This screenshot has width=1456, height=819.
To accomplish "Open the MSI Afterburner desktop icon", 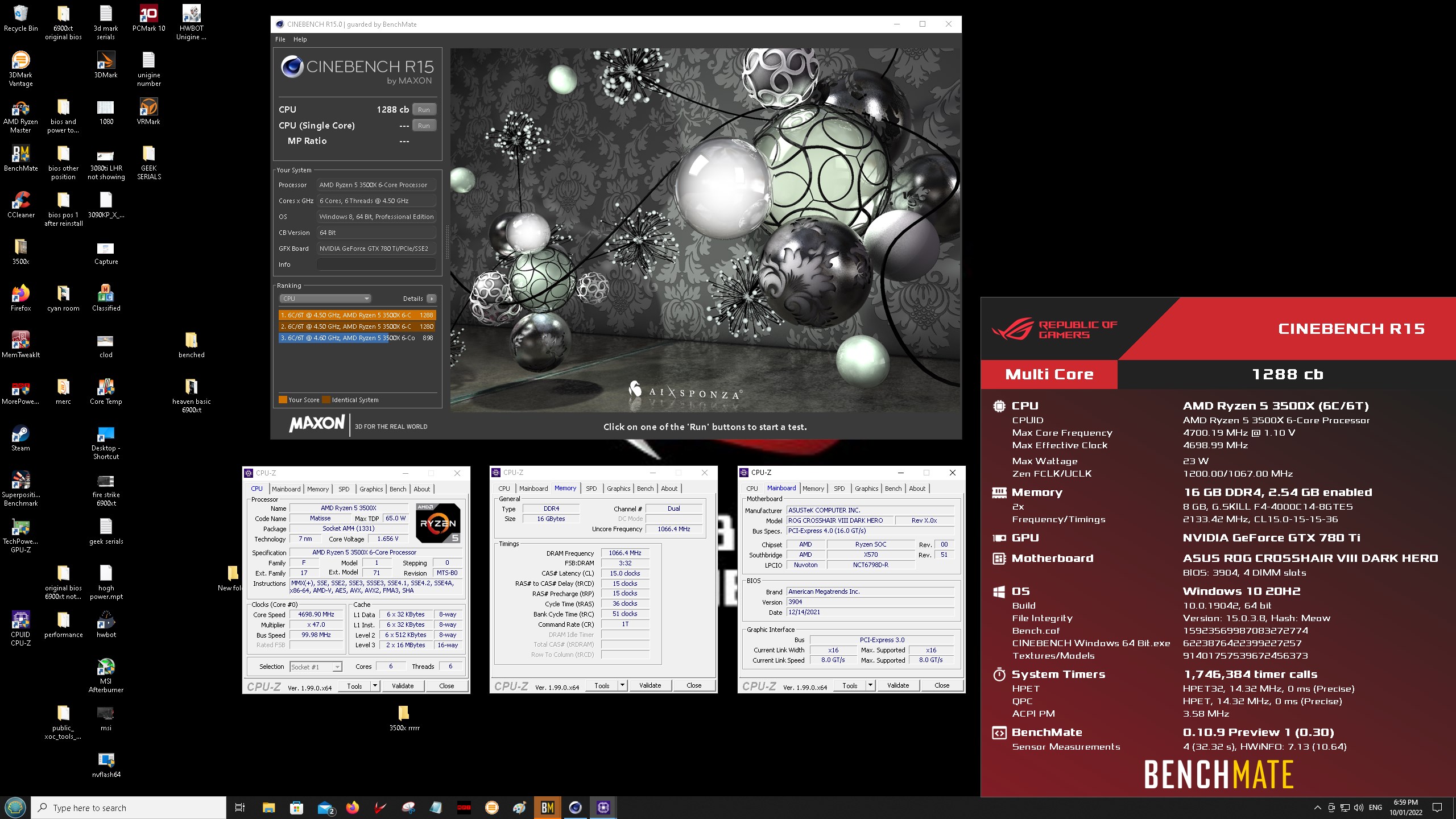I will tap(106, 675).
